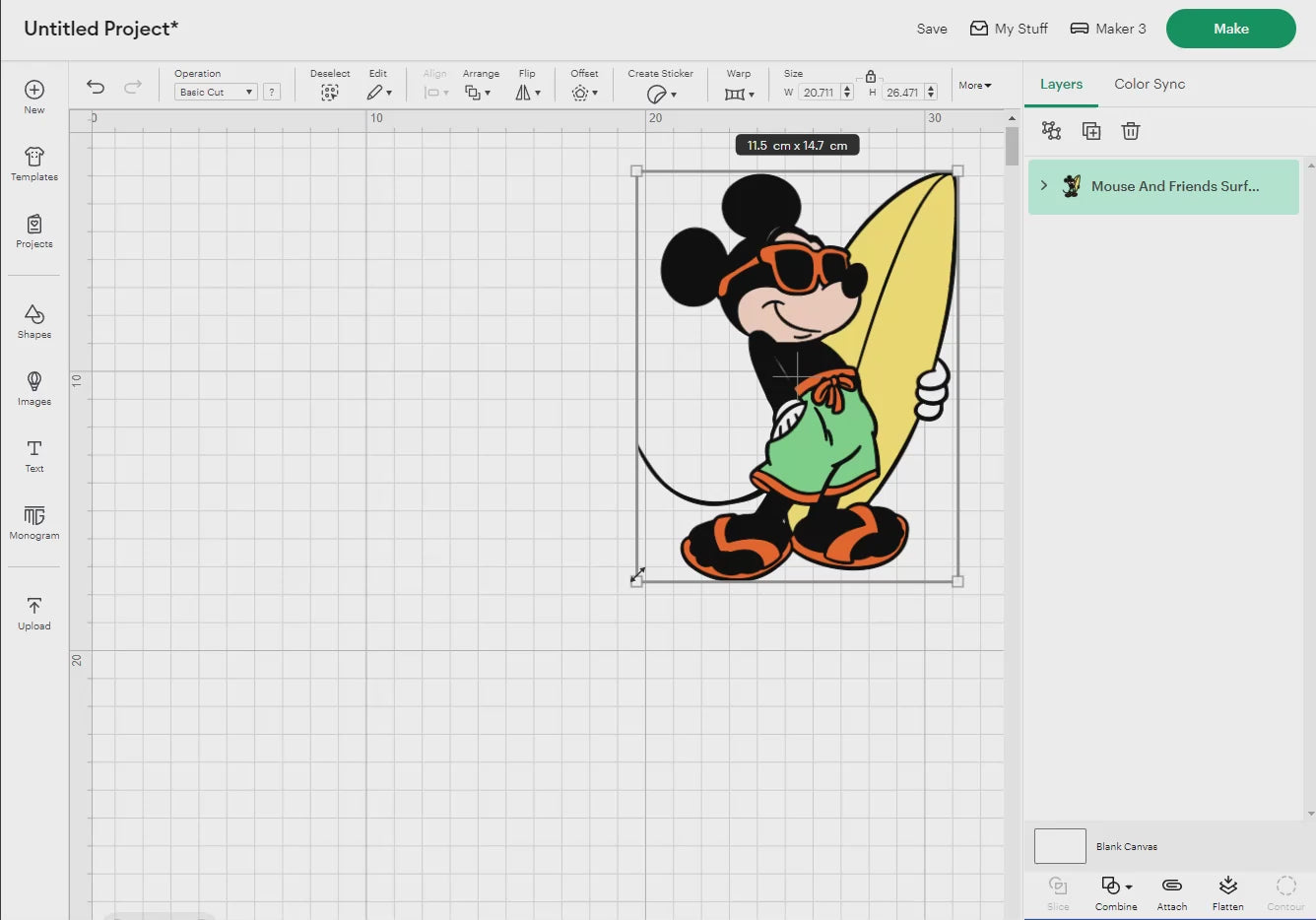Click the New project icon
The image size is (1316, 920).
coord(34,97)
